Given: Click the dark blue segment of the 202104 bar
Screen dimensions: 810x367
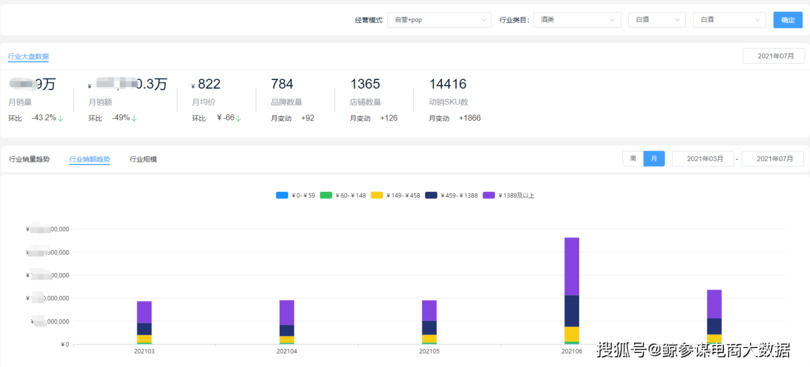Looking at the screenshot, I should tap(287, 331).
